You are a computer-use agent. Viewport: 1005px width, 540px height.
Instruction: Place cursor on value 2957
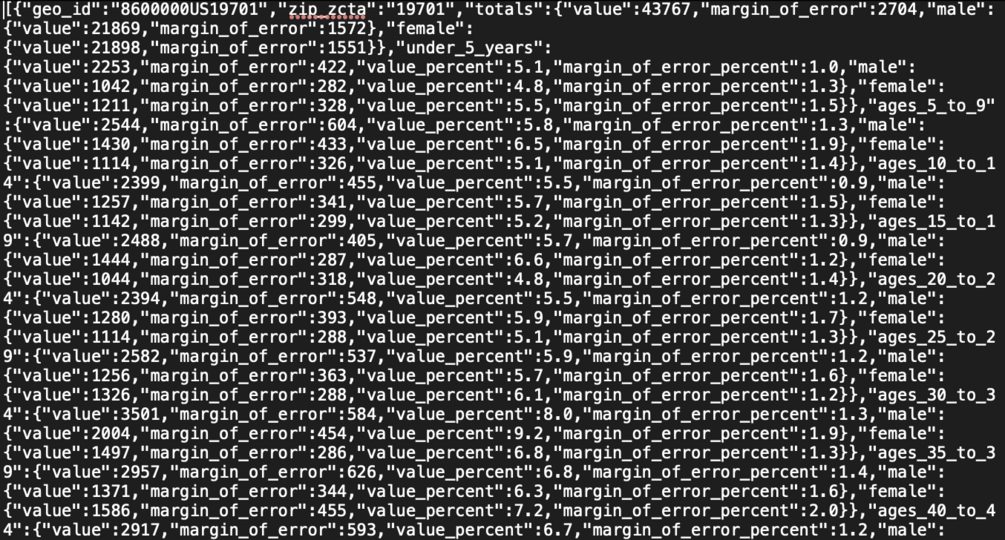[x=138, y=472]
